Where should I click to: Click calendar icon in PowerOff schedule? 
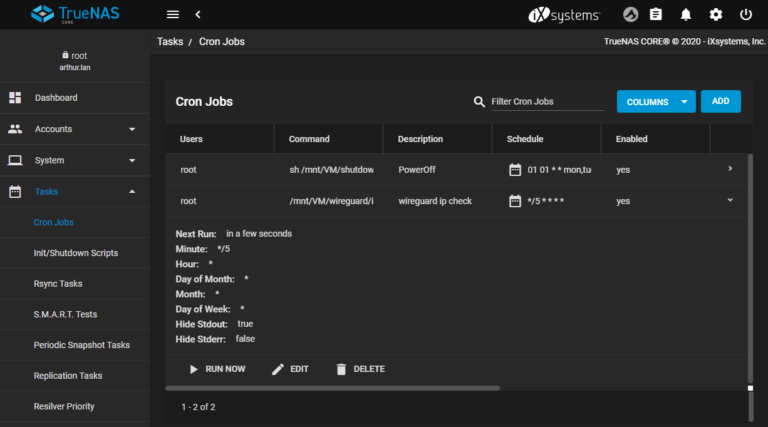(x=515, y=170)
